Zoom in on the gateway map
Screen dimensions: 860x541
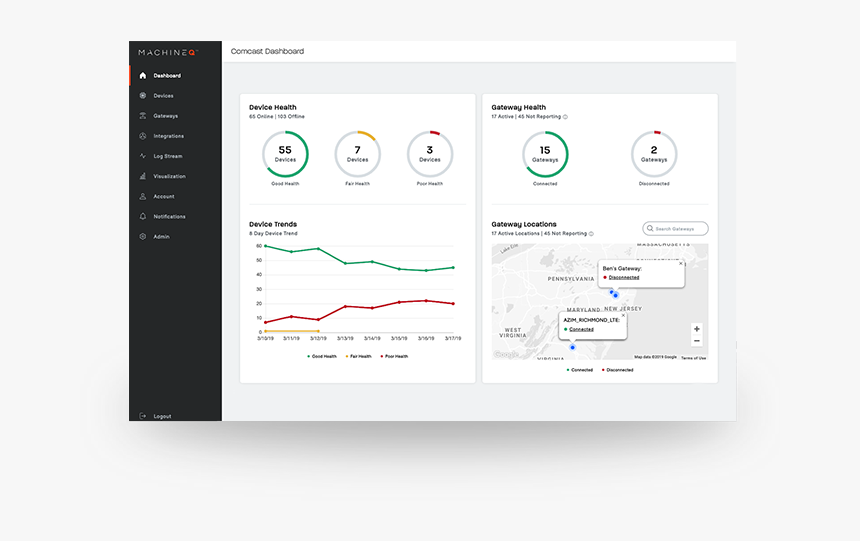pos(697,329)
